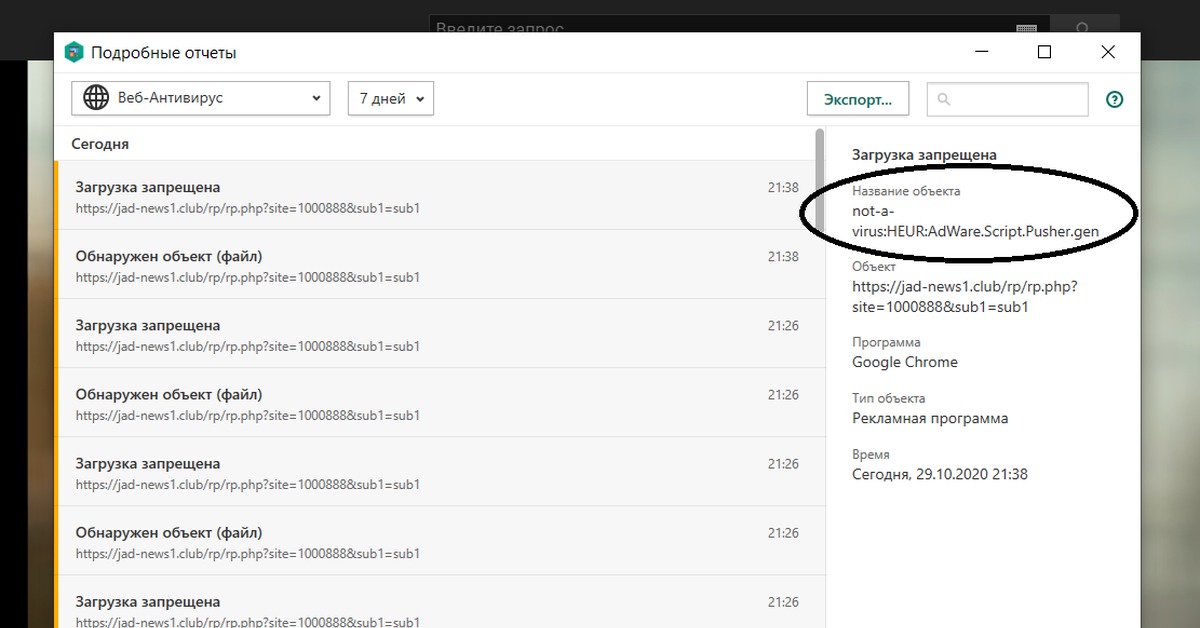Expand the 7 дней period dropdown
The image size is (1200, 628).
[390, 98]
